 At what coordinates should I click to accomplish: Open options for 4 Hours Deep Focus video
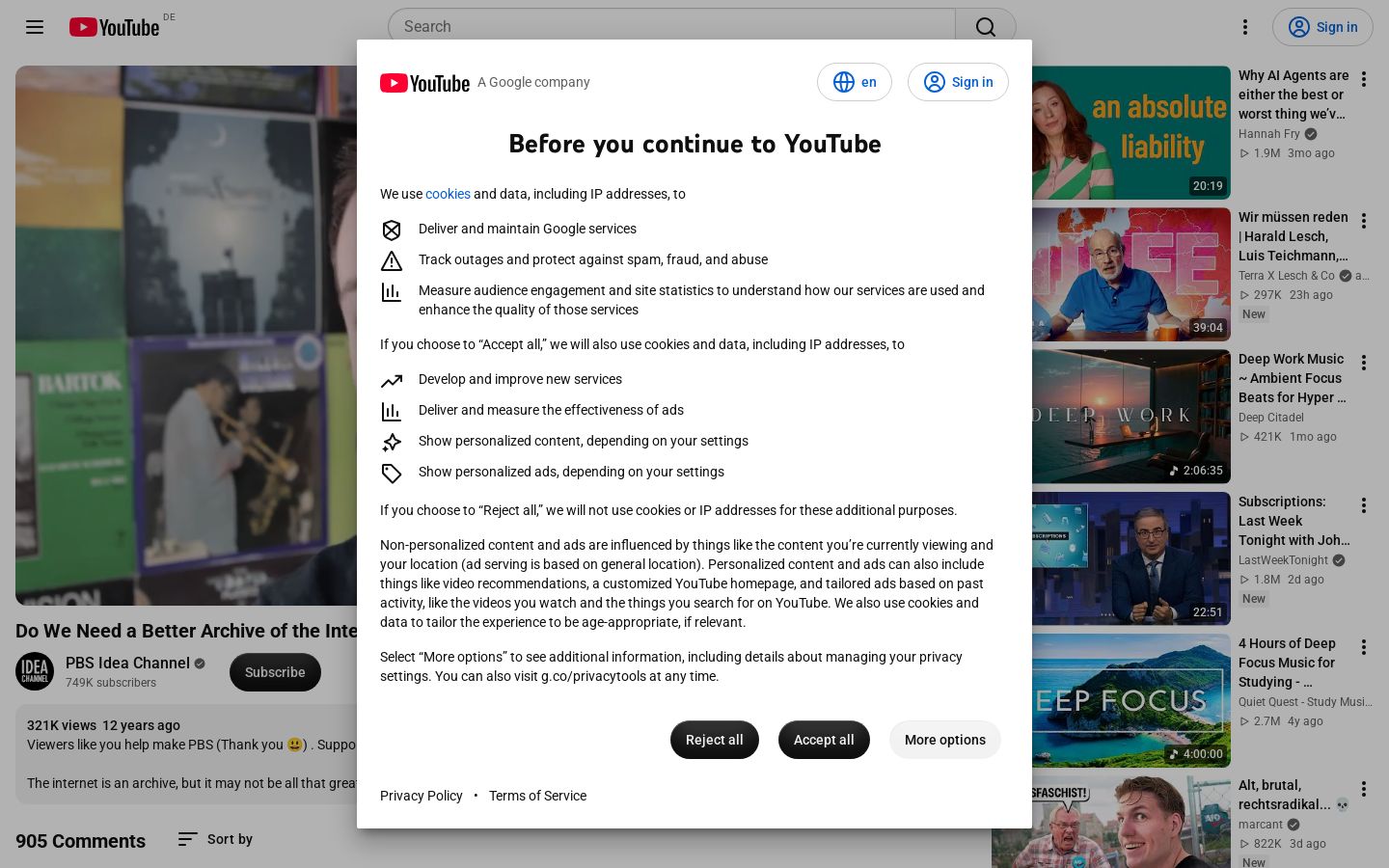[1364, 647]
